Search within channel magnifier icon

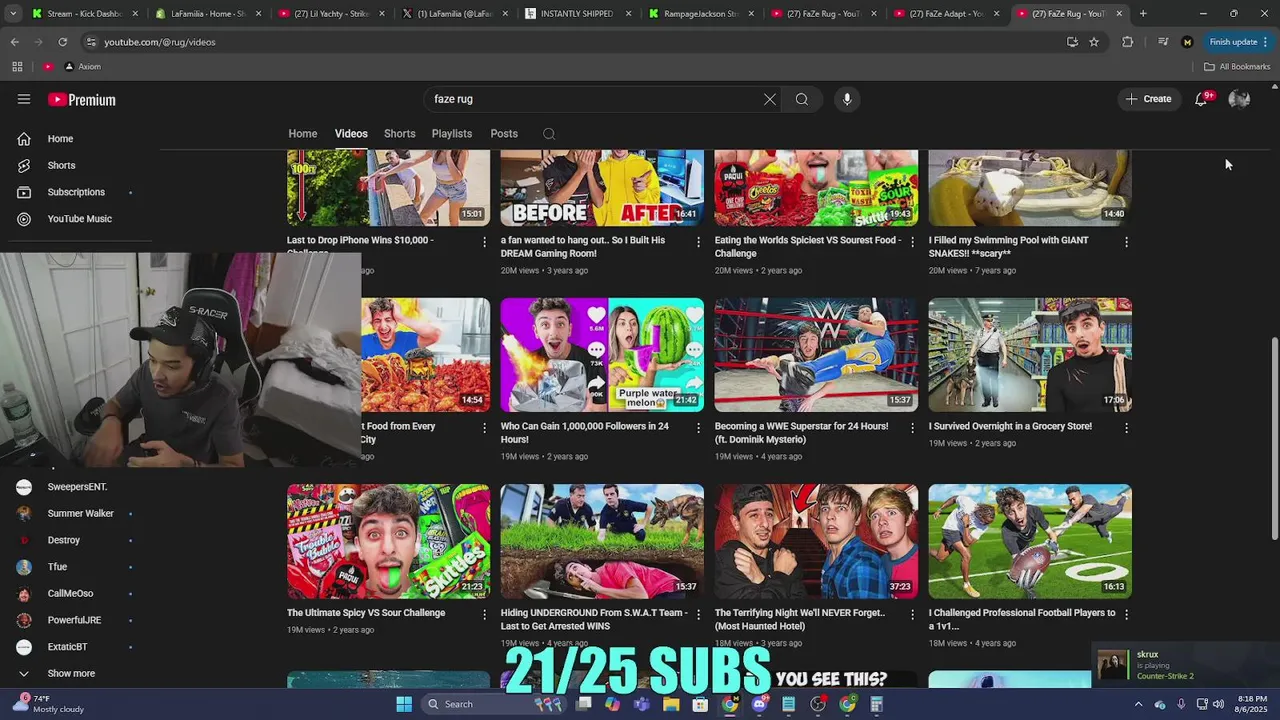[549, 134]
